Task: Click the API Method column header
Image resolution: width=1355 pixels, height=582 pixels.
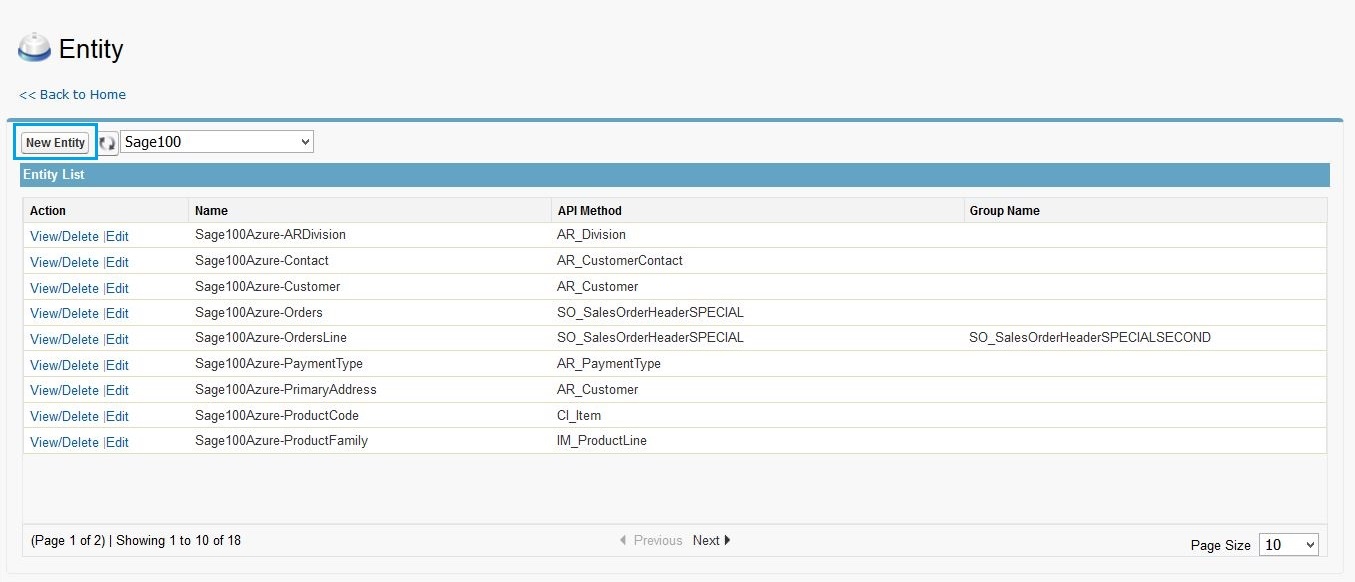Action: click(x=757, y=211)
